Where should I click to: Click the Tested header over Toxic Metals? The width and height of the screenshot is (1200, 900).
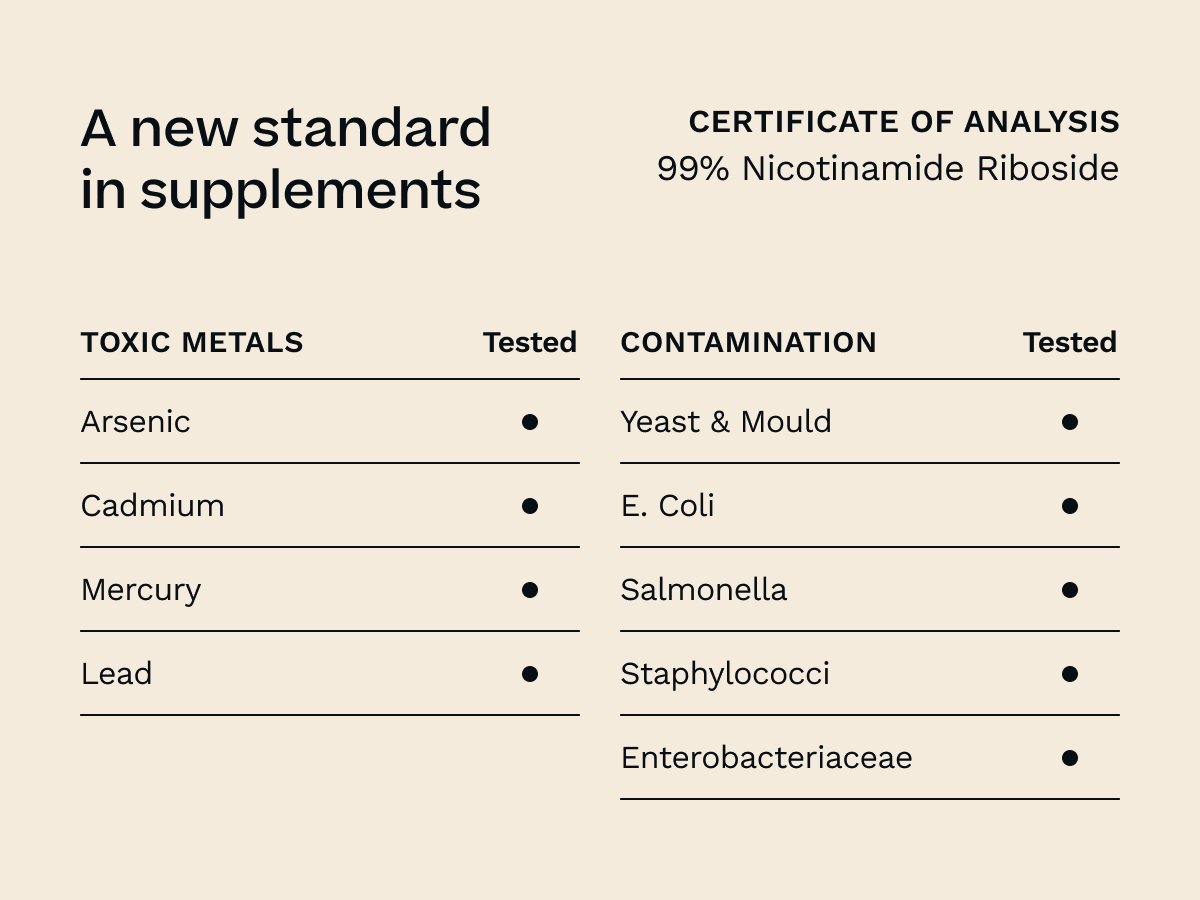530,342
